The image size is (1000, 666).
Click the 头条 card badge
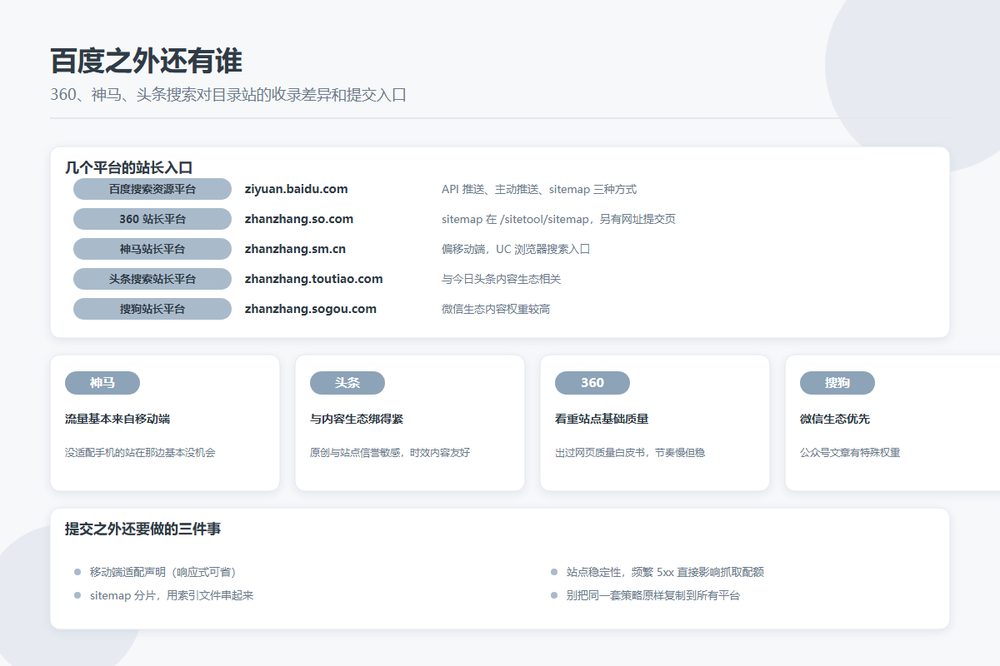pos(347,383)
